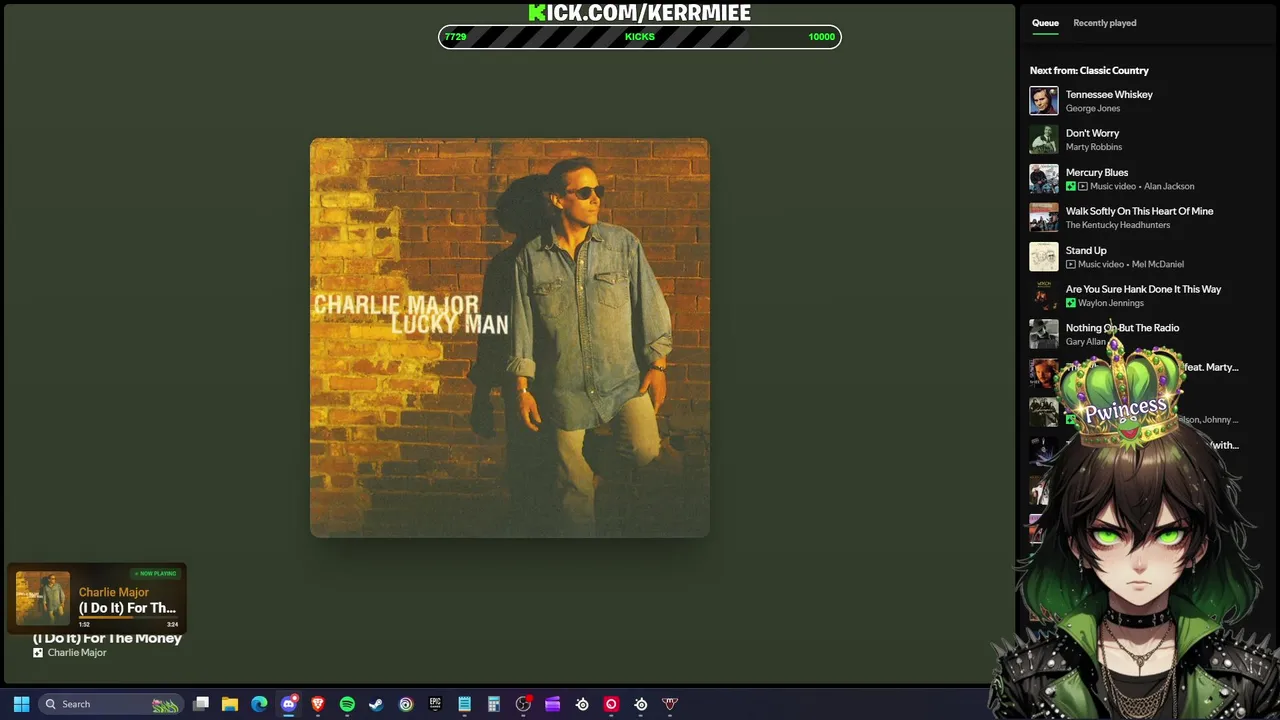Play "Tennessee Whiskey" from the queue
The height and width of the screenshot is (720, 1280).
click(x=1109, y=94)
